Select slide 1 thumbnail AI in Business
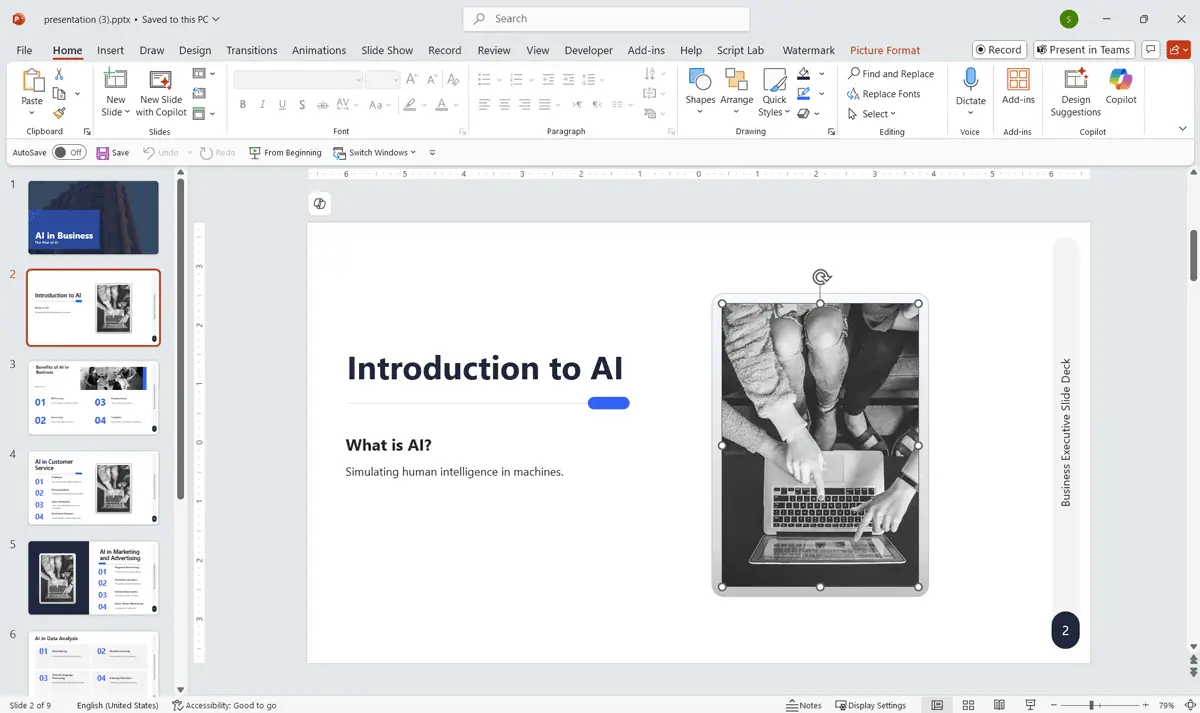1200x713 pixels. 93,217
